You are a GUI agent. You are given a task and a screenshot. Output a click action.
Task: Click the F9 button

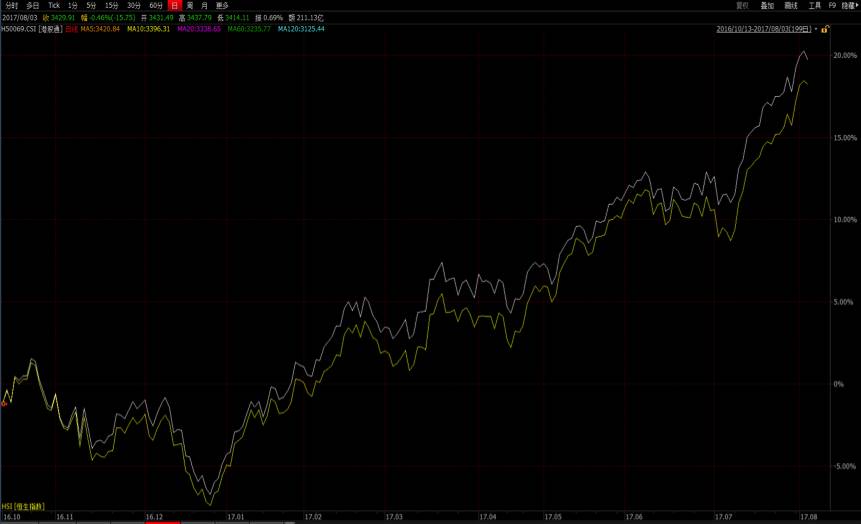click(832, 5)
